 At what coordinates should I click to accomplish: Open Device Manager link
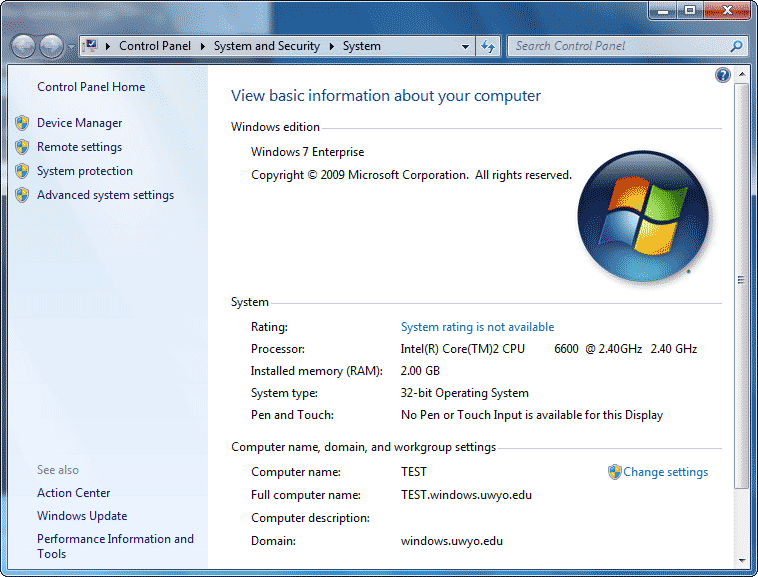[79, 123]
